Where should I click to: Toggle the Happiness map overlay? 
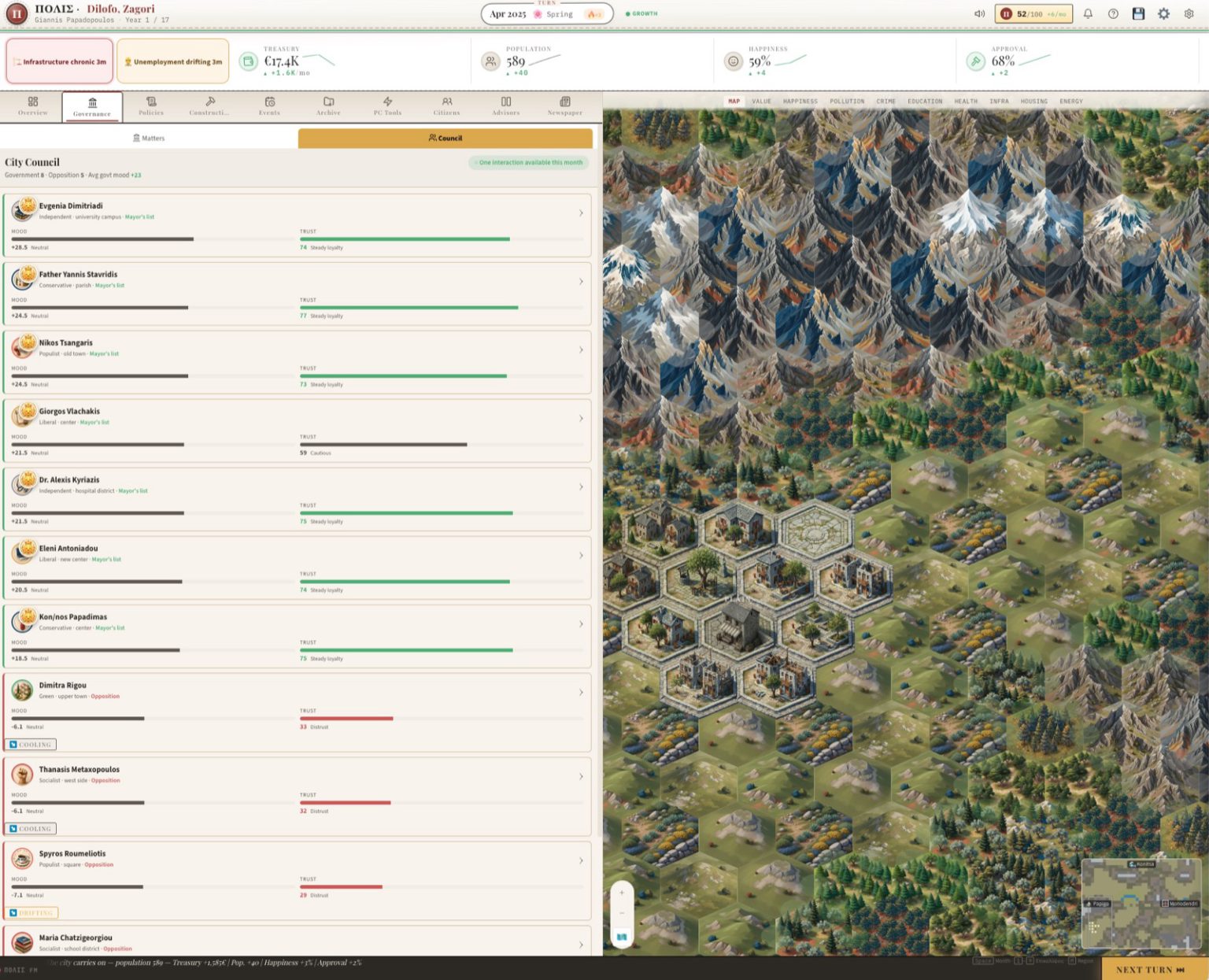tap(800, 102)
